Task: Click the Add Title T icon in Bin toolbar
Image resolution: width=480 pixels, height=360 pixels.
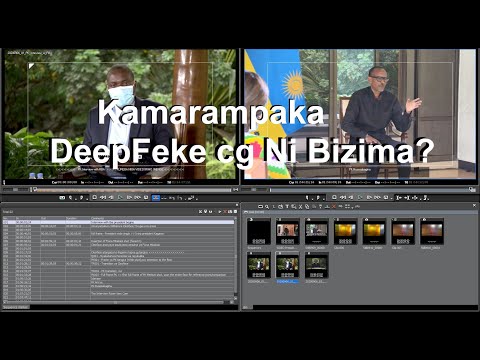Action: click(x=287, y=207)
